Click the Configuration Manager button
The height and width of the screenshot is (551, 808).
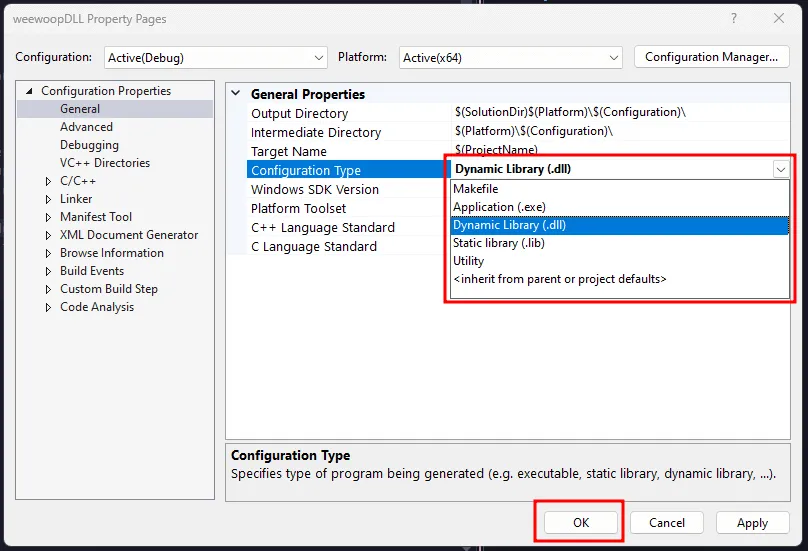(711, 57)
